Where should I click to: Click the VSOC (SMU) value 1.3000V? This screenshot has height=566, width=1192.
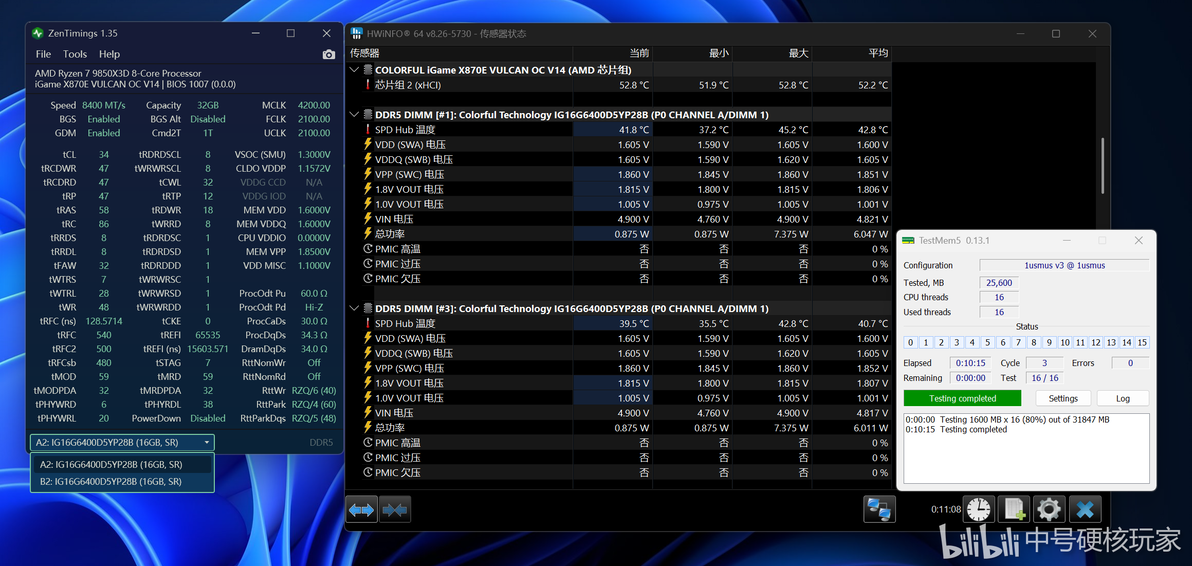tap(313, 154)
